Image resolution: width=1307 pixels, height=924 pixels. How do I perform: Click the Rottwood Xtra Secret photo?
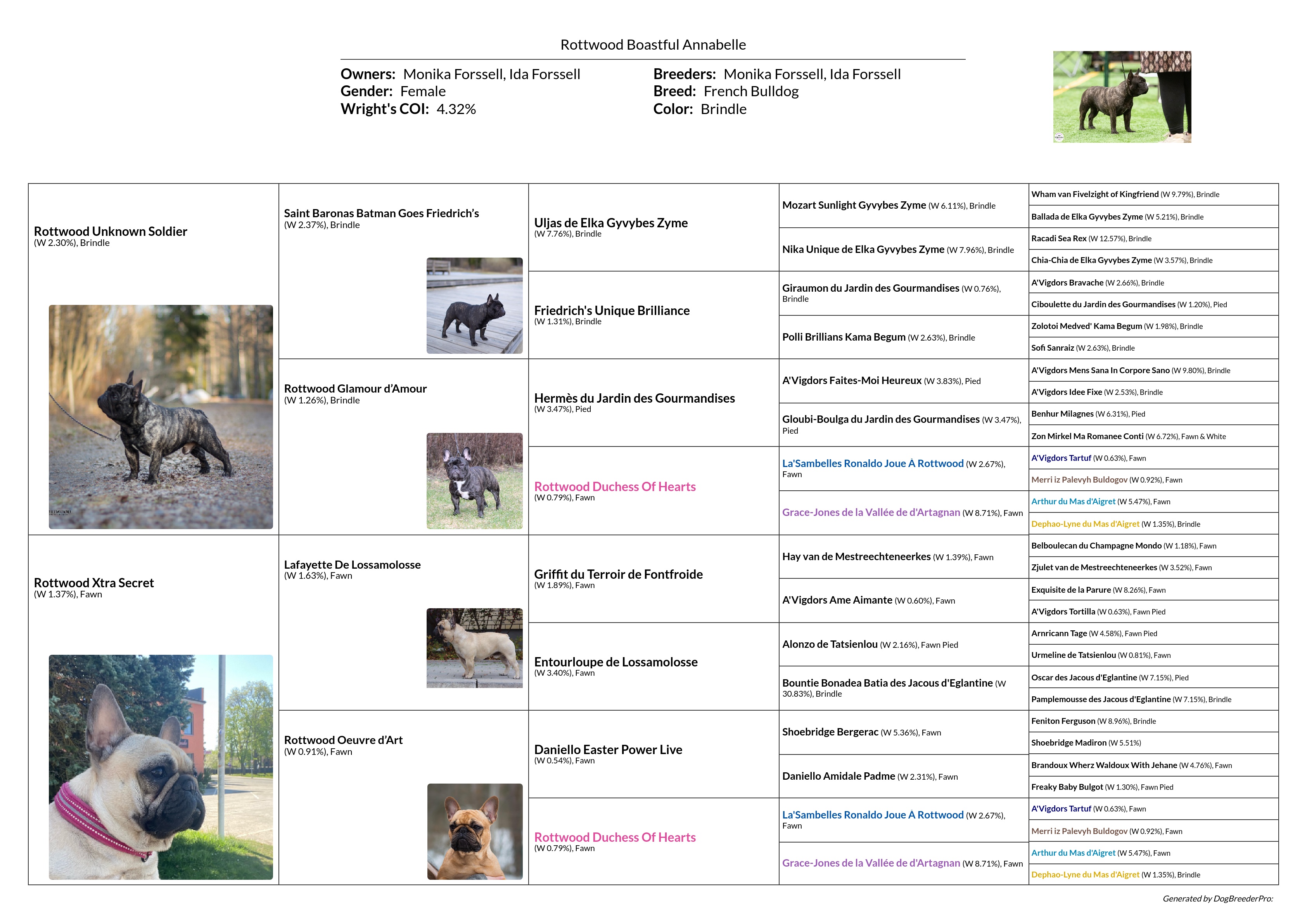point(161,767)
